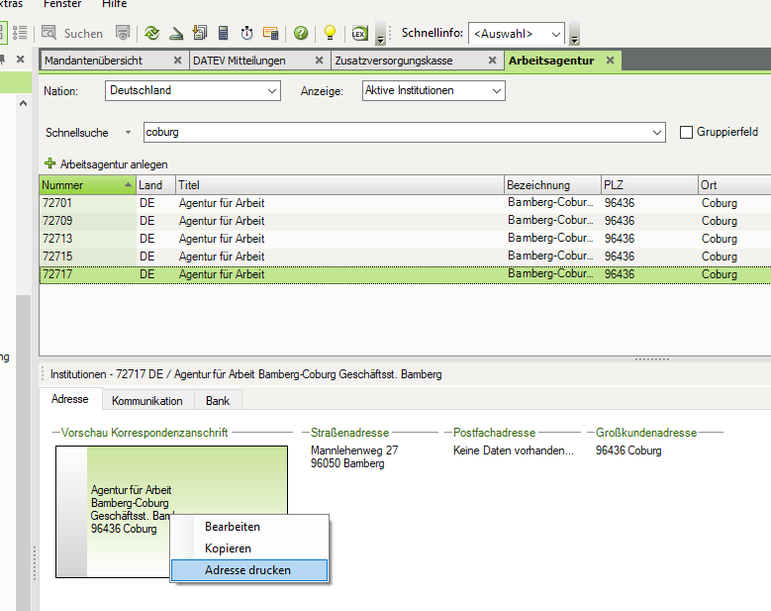
Task: Close the left side panel with X
Action: point(20,59)
